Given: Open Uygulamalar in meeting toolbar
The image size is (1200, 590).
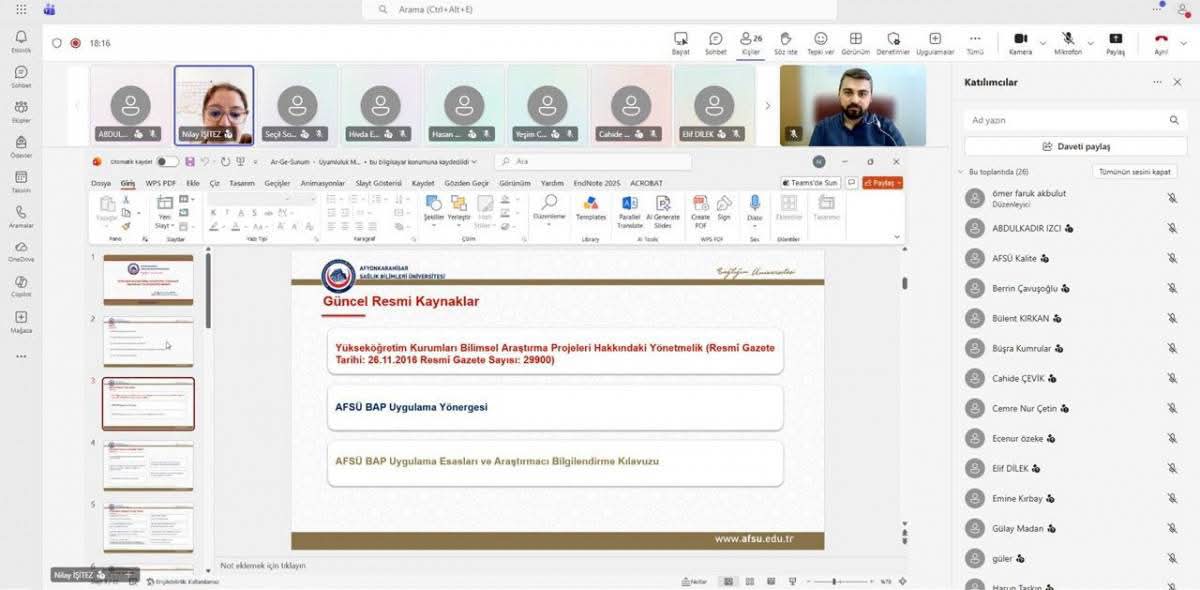Looking at the screenshot, I should pyautogui.click(x=935, y=42).
